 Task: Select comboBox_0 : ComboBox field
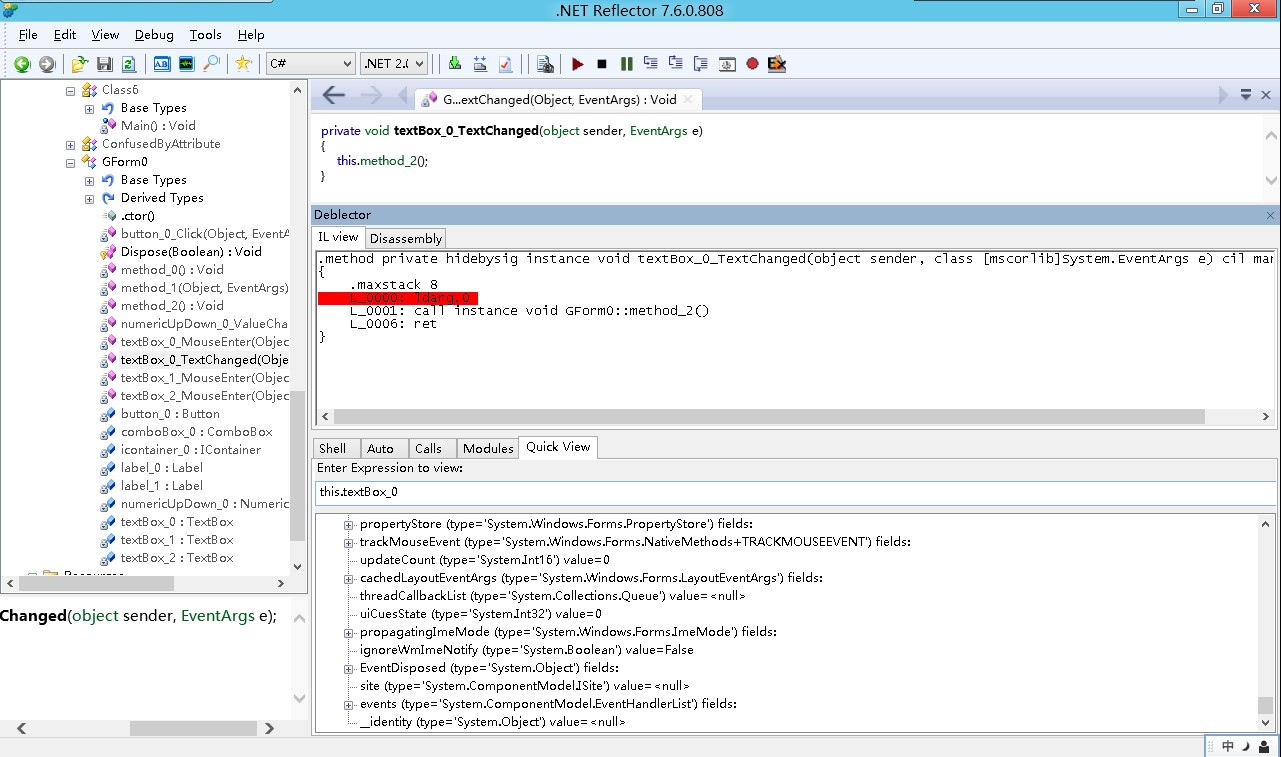pos(196,432)
